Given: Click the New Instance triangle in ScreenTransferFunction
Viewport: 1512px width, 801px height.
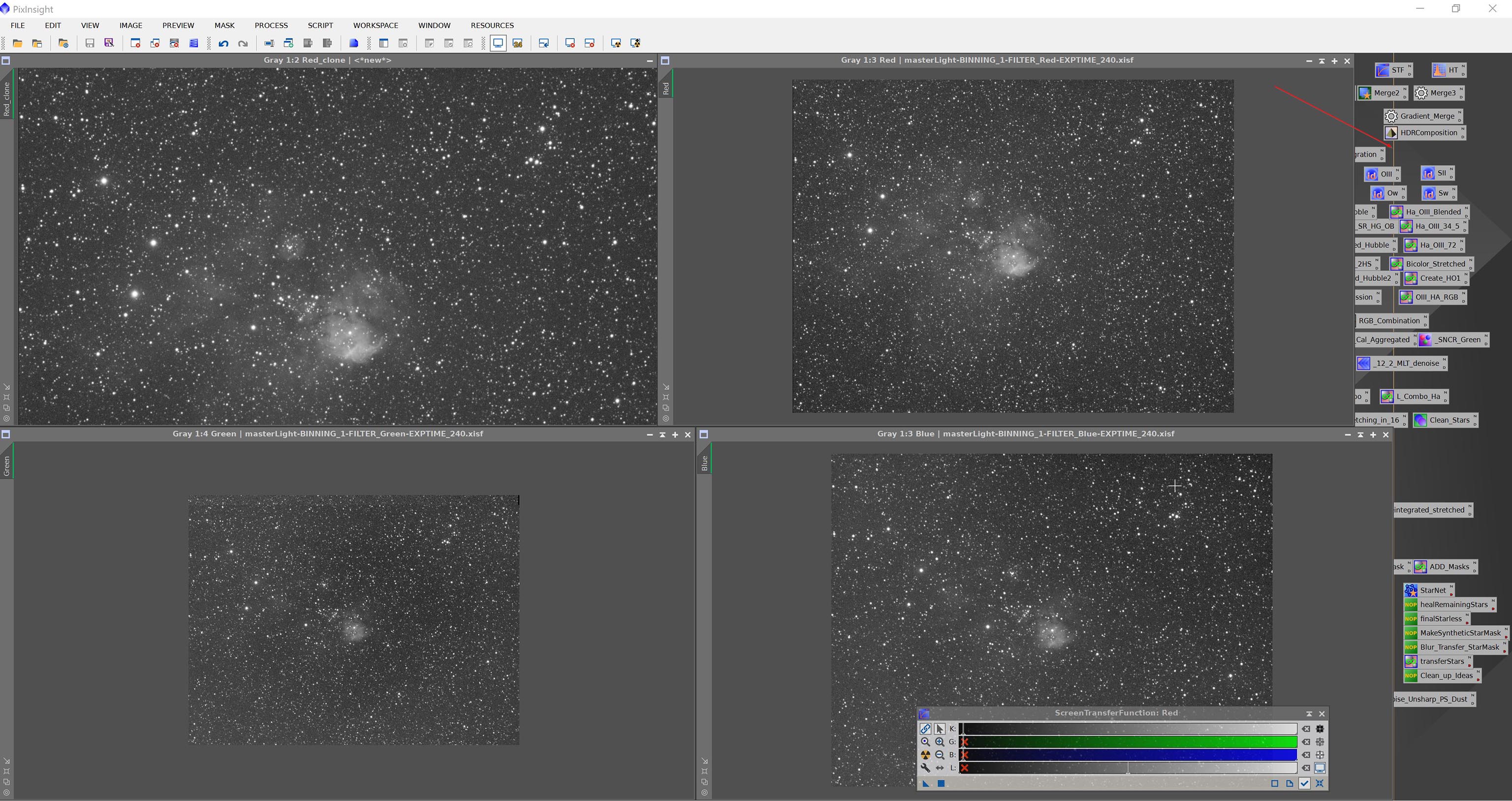Looking at the screenshot, I should point(926,783).
